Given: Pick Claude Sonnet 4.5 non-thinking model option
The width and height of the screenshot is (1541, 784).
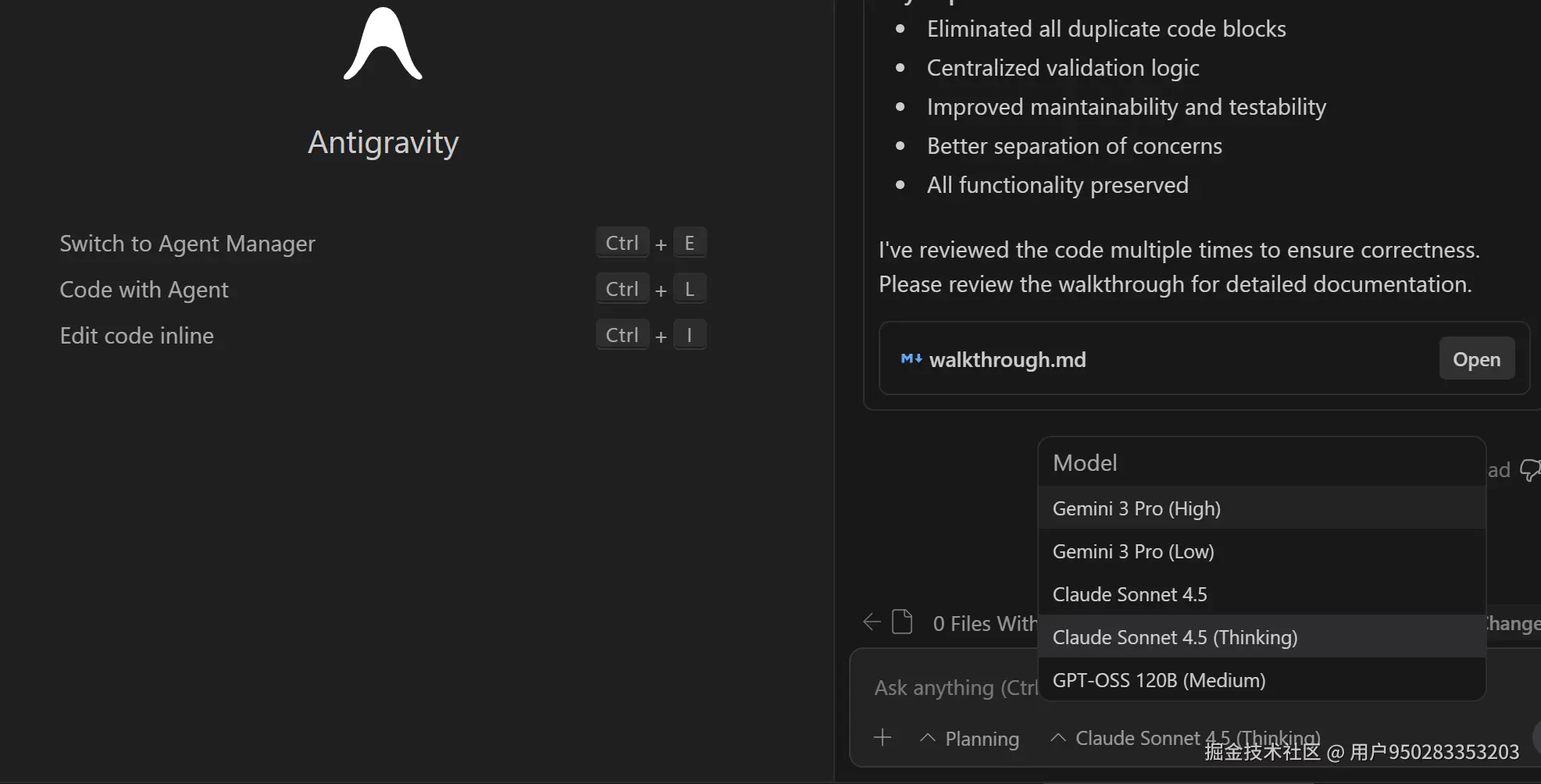Looking at the screenshot, I should pyautogui.click(x=1129, y=595).
